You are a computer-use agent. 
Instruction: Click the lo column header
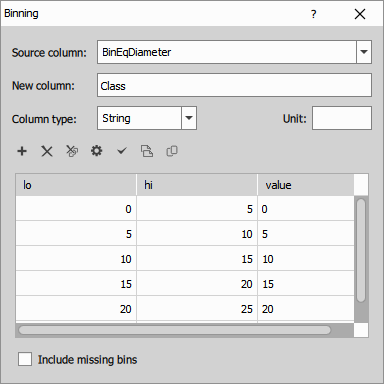[x=76, y=185]
